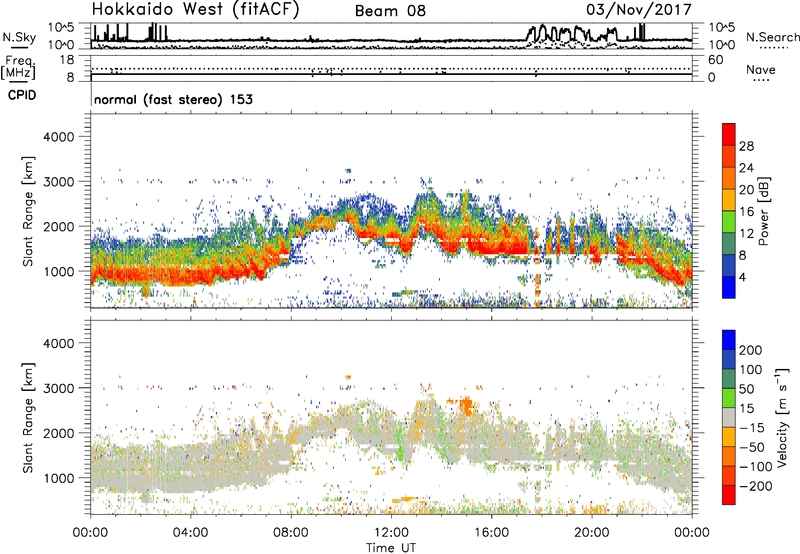Click the Slant Range label of velocity panel
The height and width of the screenshot is (554, 800).
(x=28, y=418)
